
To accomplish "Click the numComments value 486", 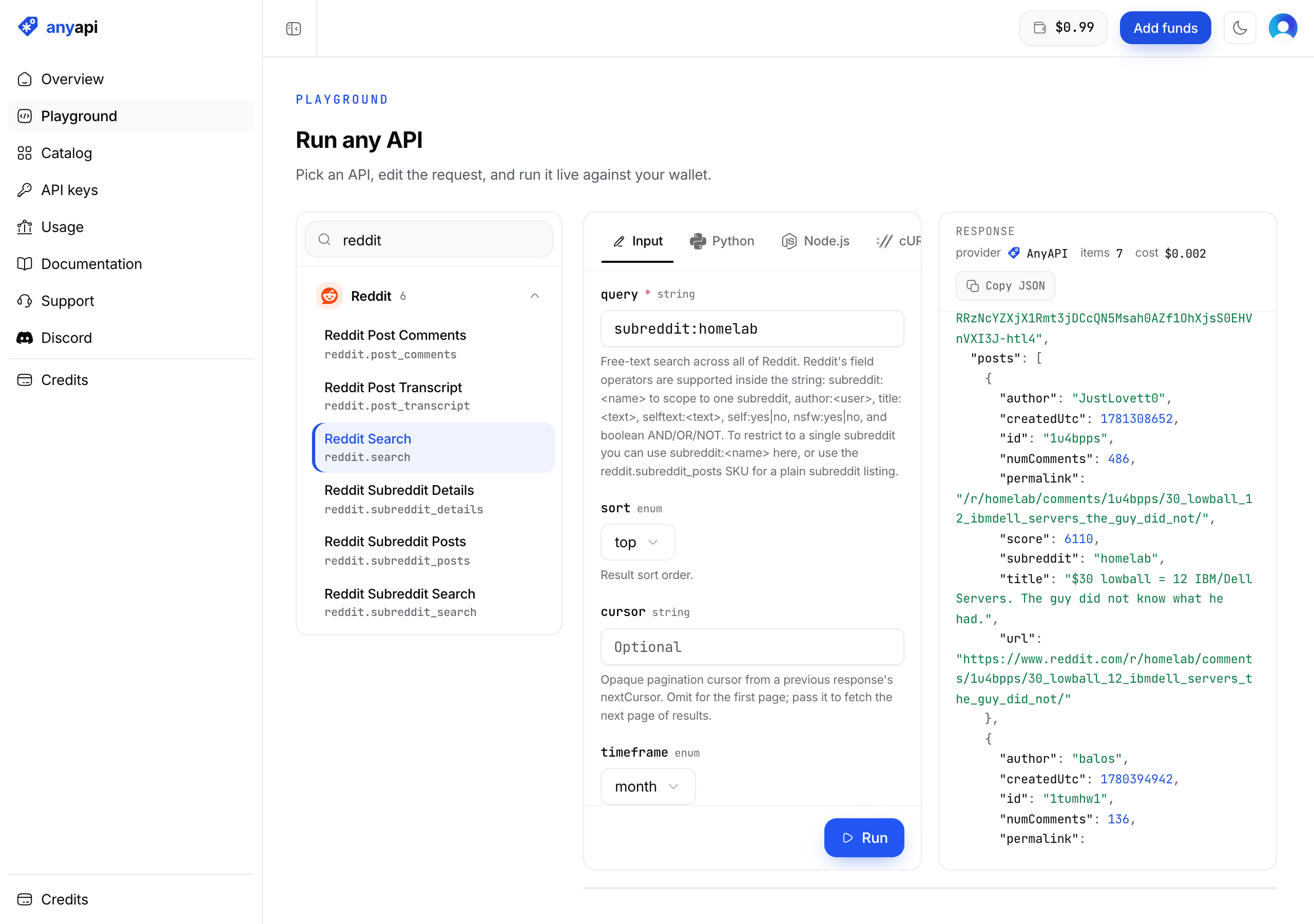I will 1118,458.
